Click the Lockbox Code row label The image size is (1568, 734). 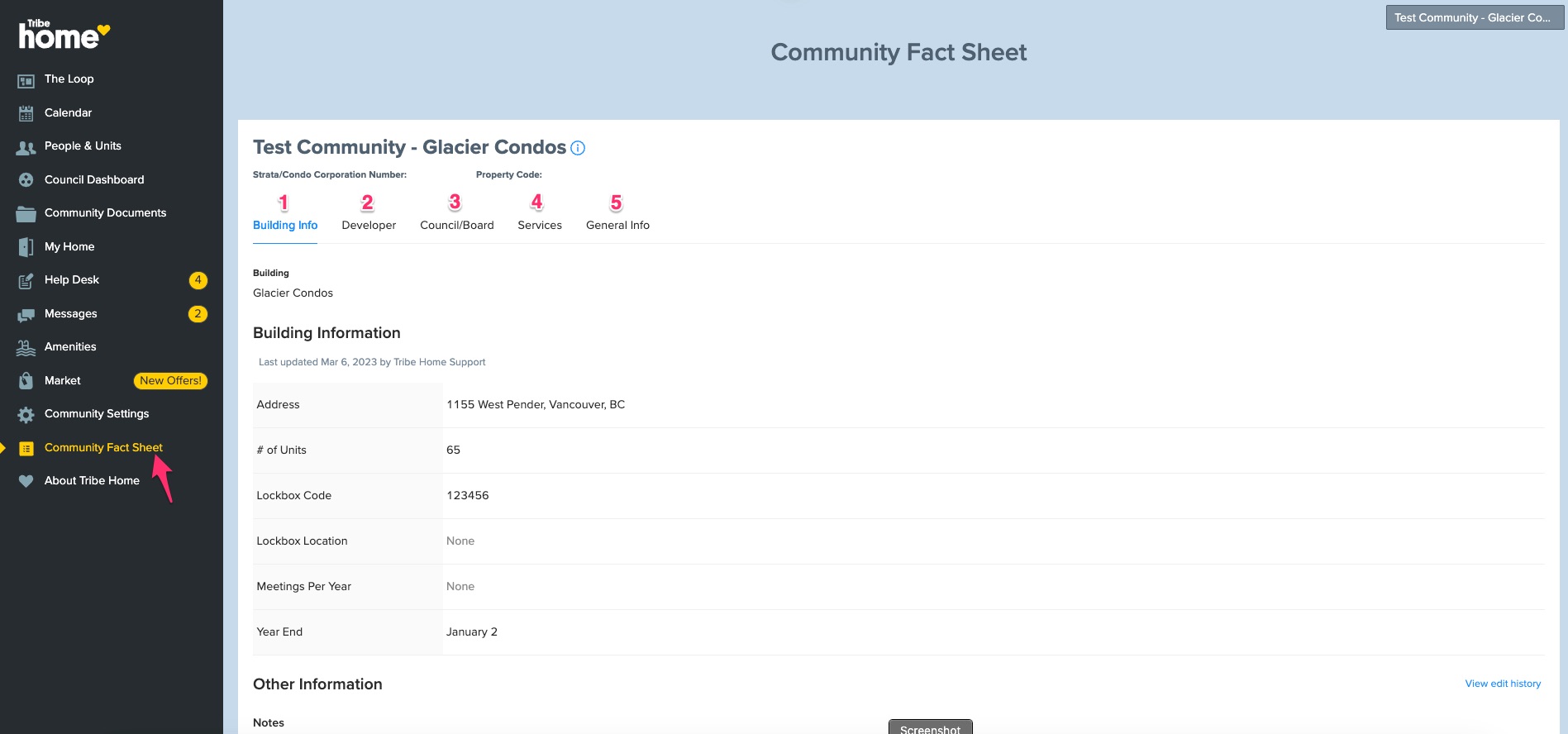click(x=293, y=495)
